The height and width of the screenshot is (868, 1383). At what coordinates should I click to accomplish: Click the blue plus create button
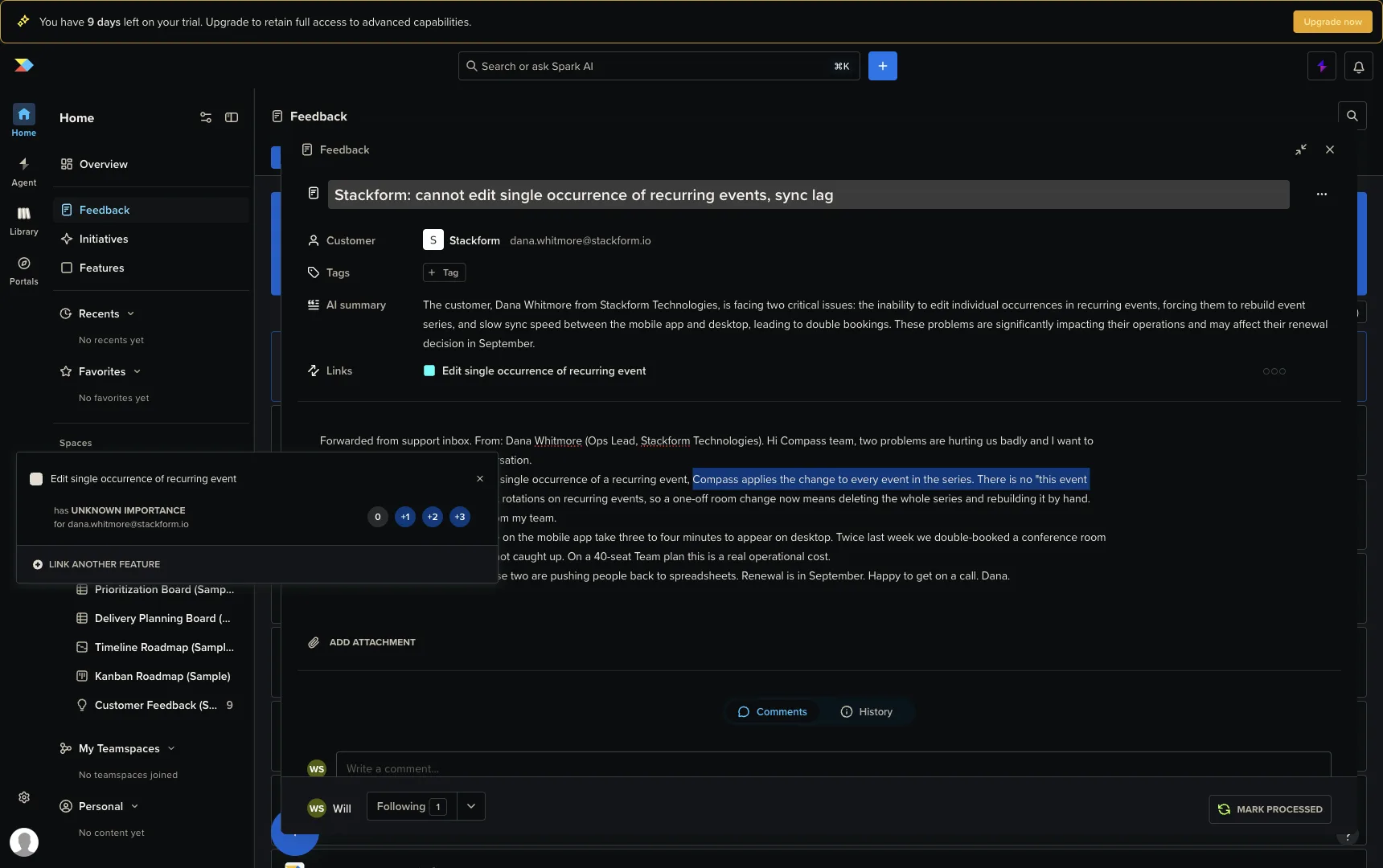883,66
